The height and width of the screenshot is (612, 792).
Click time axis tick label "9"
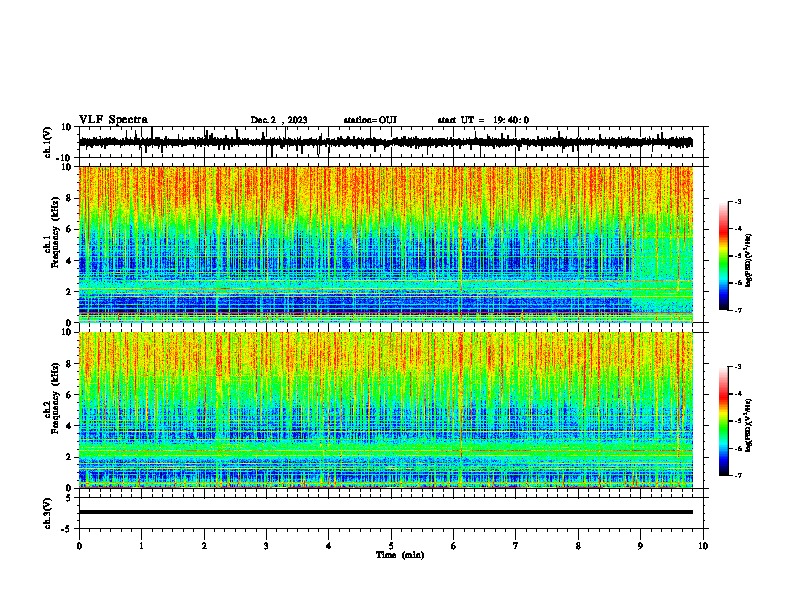pos(640,546)
